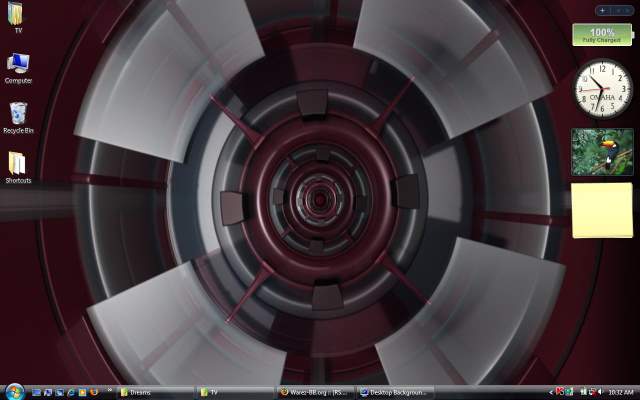Launch Internet Explorer from Quick Launch
The height and width of the screenshot is (400, 640).
click(x=71, y=392)
